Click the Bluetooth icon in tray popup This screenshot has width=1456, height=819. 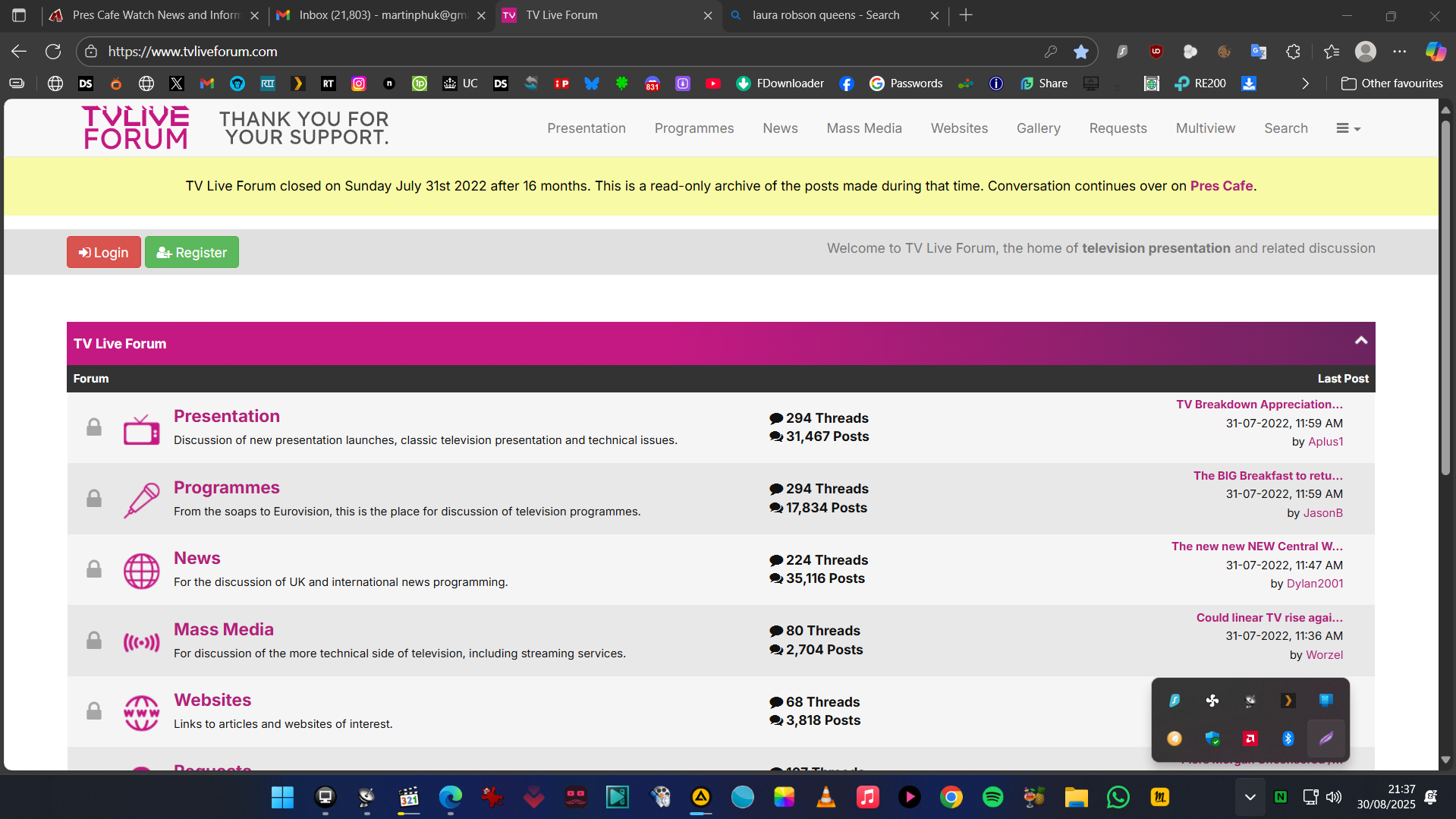coord(1288,738)
